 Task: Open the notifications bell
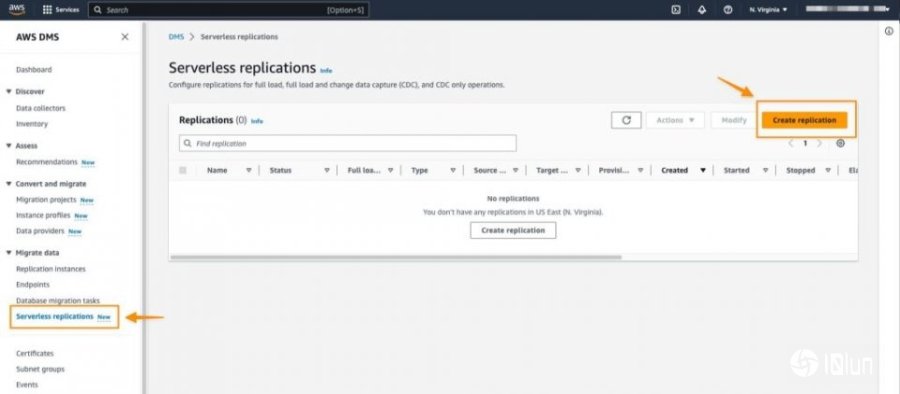(x=702, y=10)
